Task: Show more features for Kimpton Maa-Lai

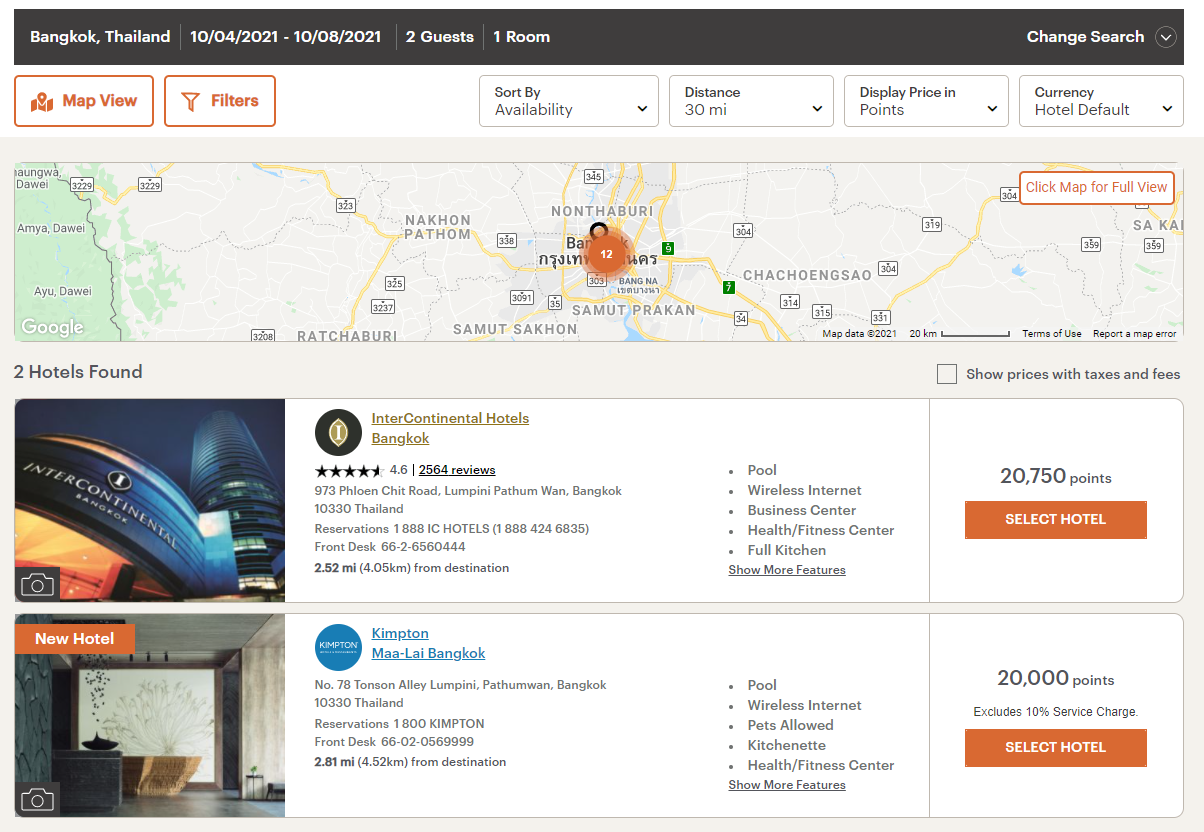Action: click(787, 785)
